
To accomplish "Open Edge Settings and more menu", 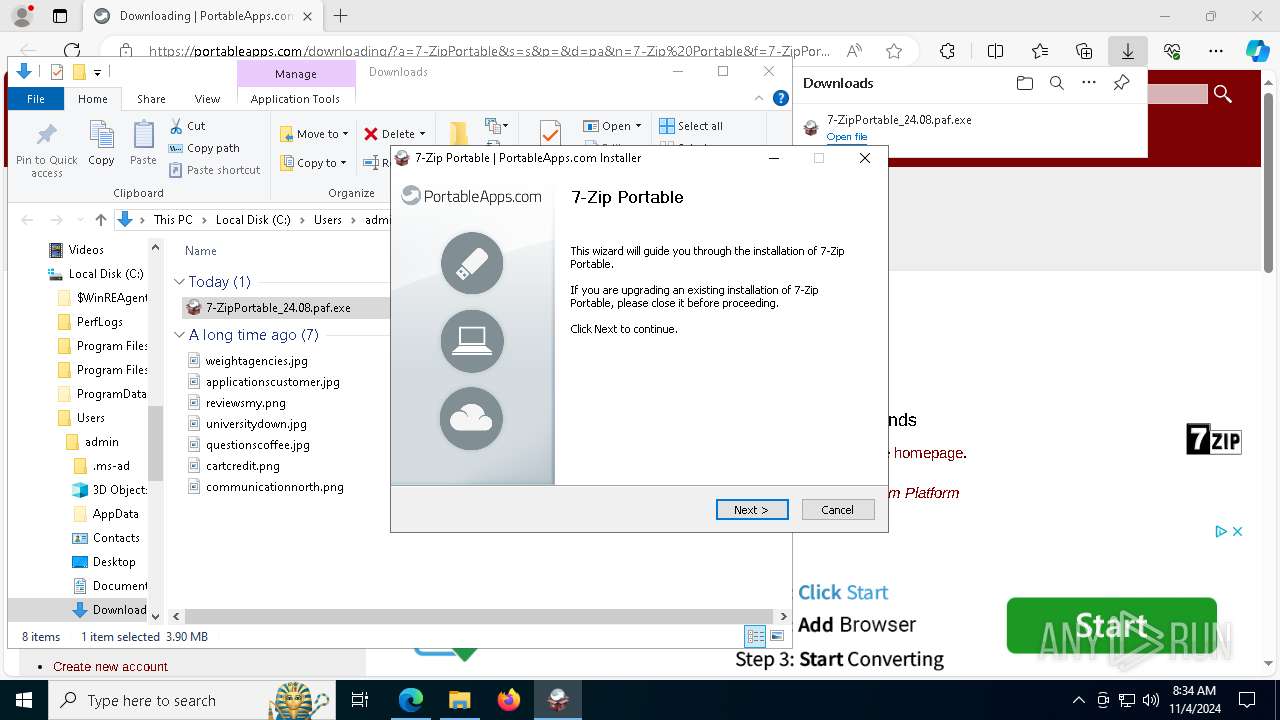I will (x=1216, y=51).
